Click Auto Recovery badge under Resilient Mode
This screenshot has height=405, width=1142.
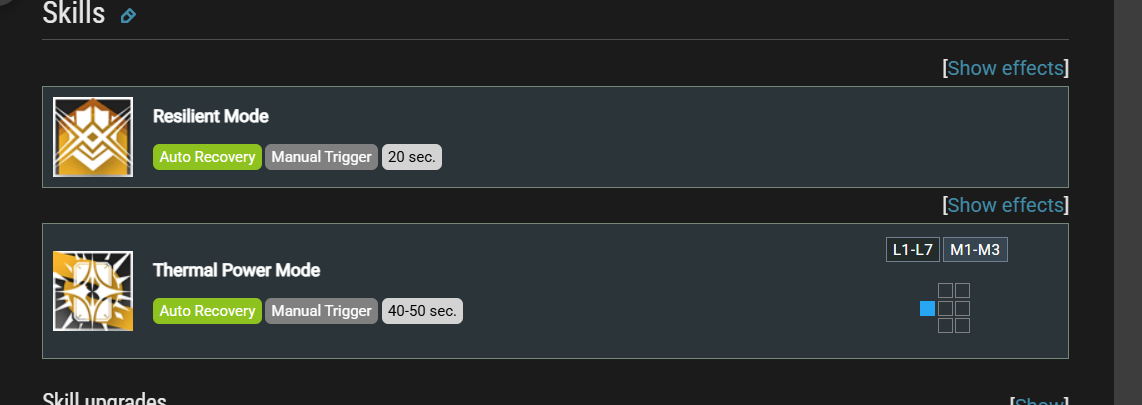point(207,157)
